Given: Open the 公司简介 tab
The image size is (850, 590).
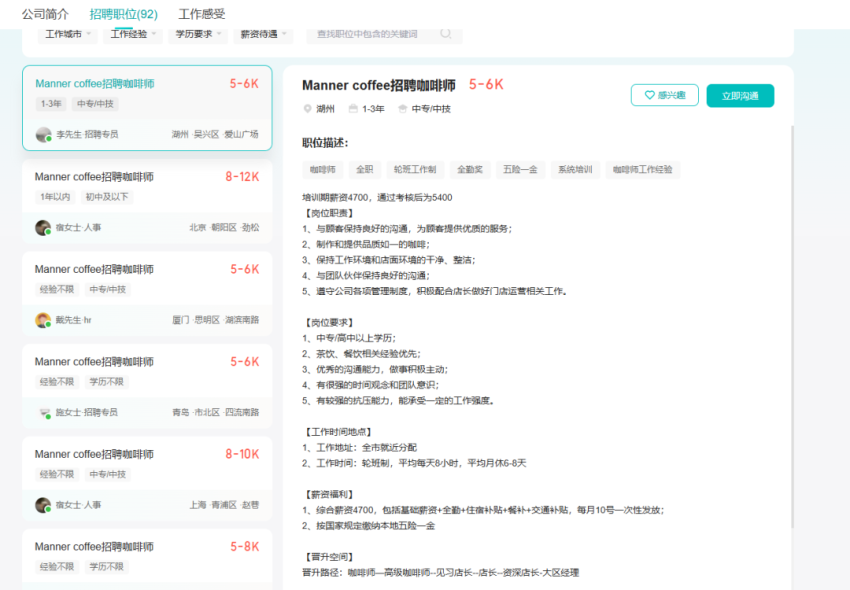Looking at the screenshot, I should pyautogui.click(x=45, y=14).
